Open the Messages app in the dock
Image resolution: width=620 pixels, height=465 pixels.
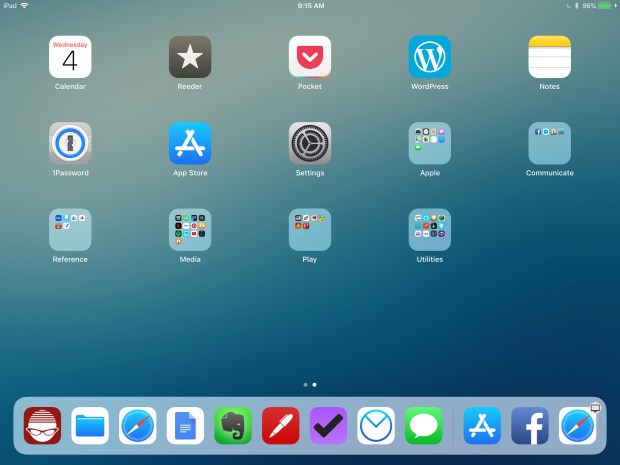pyautogui.click(x=424, y=426)
